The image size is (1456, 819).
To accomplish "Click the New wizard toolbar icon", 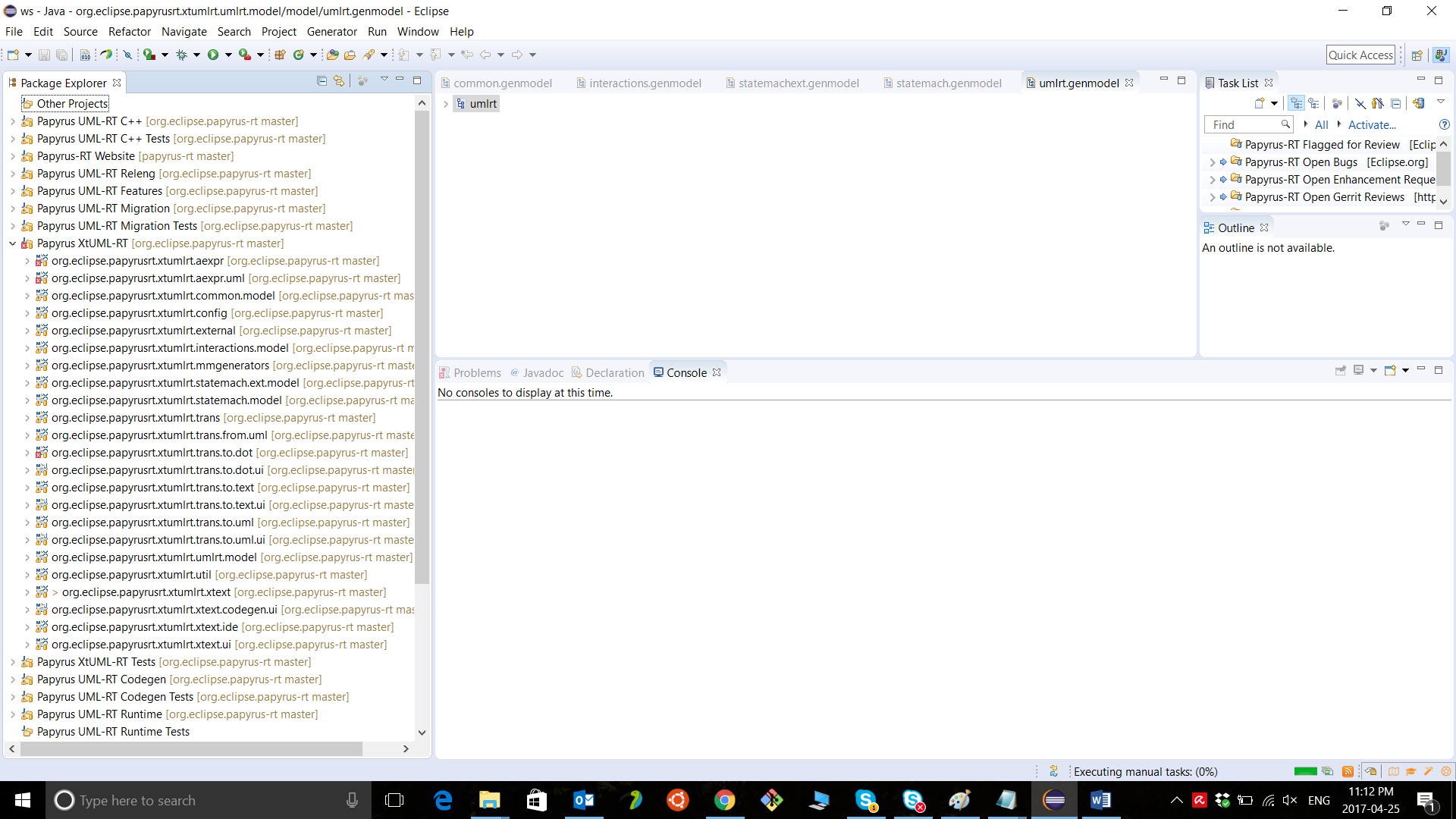I will pos(13,55).
